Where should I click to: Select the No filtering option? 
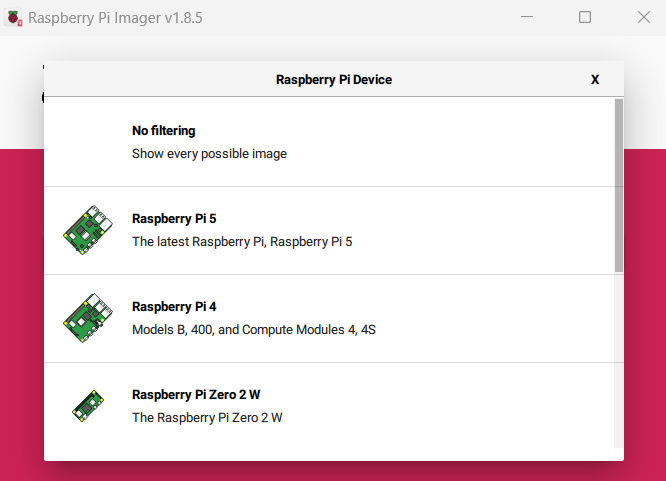[x=164, y=130]
